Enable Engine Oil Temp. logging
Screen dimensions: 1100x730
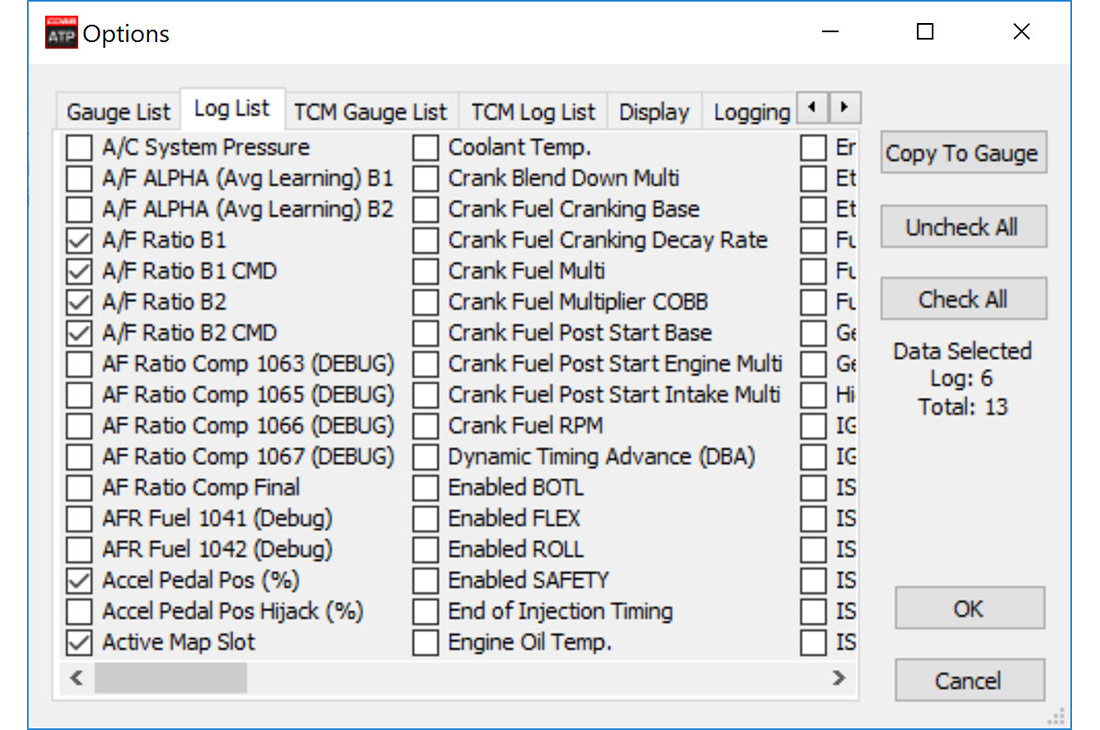425,642
